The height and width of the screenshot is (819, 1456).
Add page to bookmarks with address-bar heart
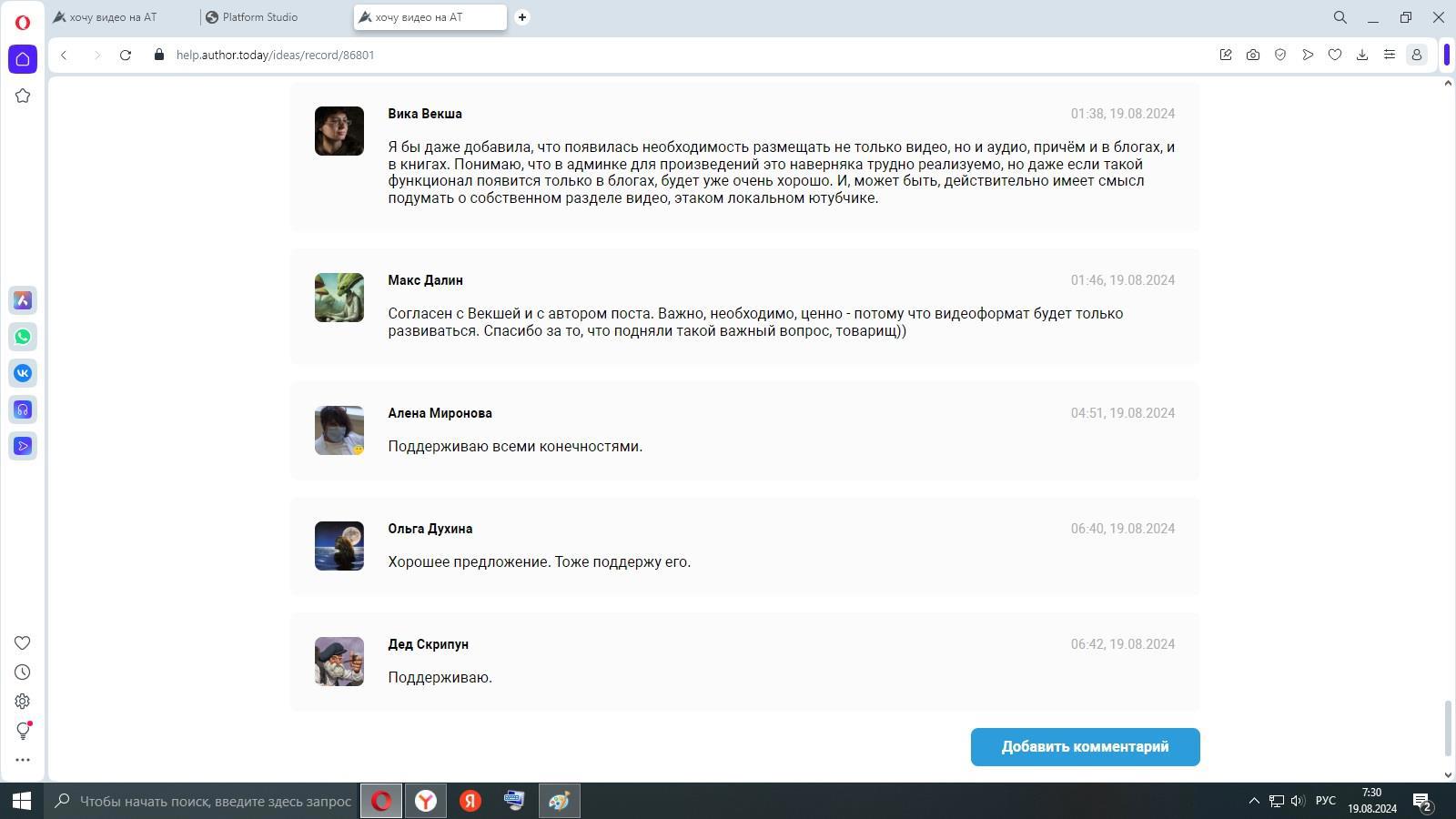pos(1335,55)
